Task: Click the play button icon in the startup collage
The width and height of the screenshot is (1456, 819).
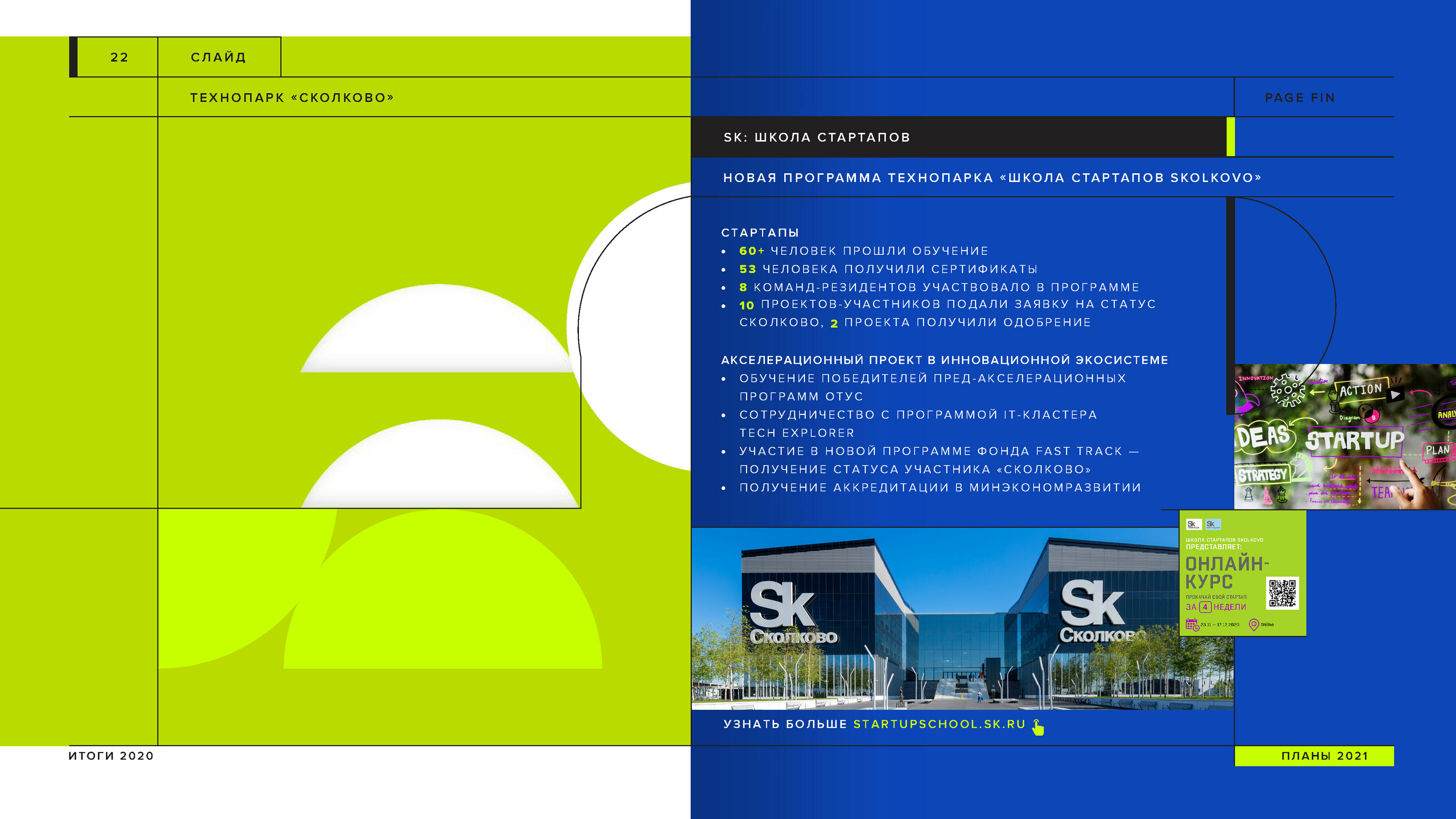Action: pyautogui.click(x=1395, y=394)
